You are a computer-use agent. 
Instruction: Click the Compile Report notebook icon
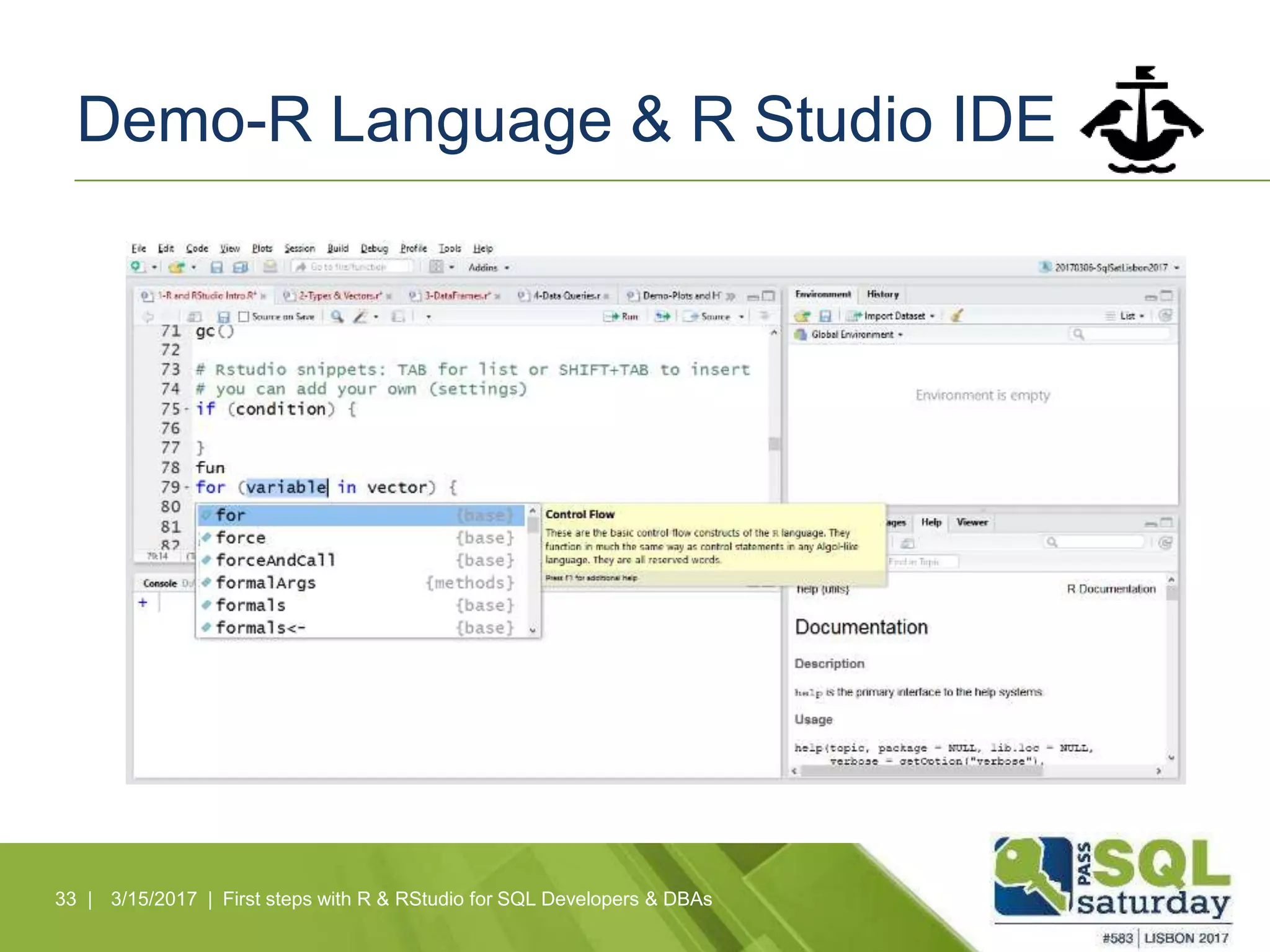click(x=398, y=317)
